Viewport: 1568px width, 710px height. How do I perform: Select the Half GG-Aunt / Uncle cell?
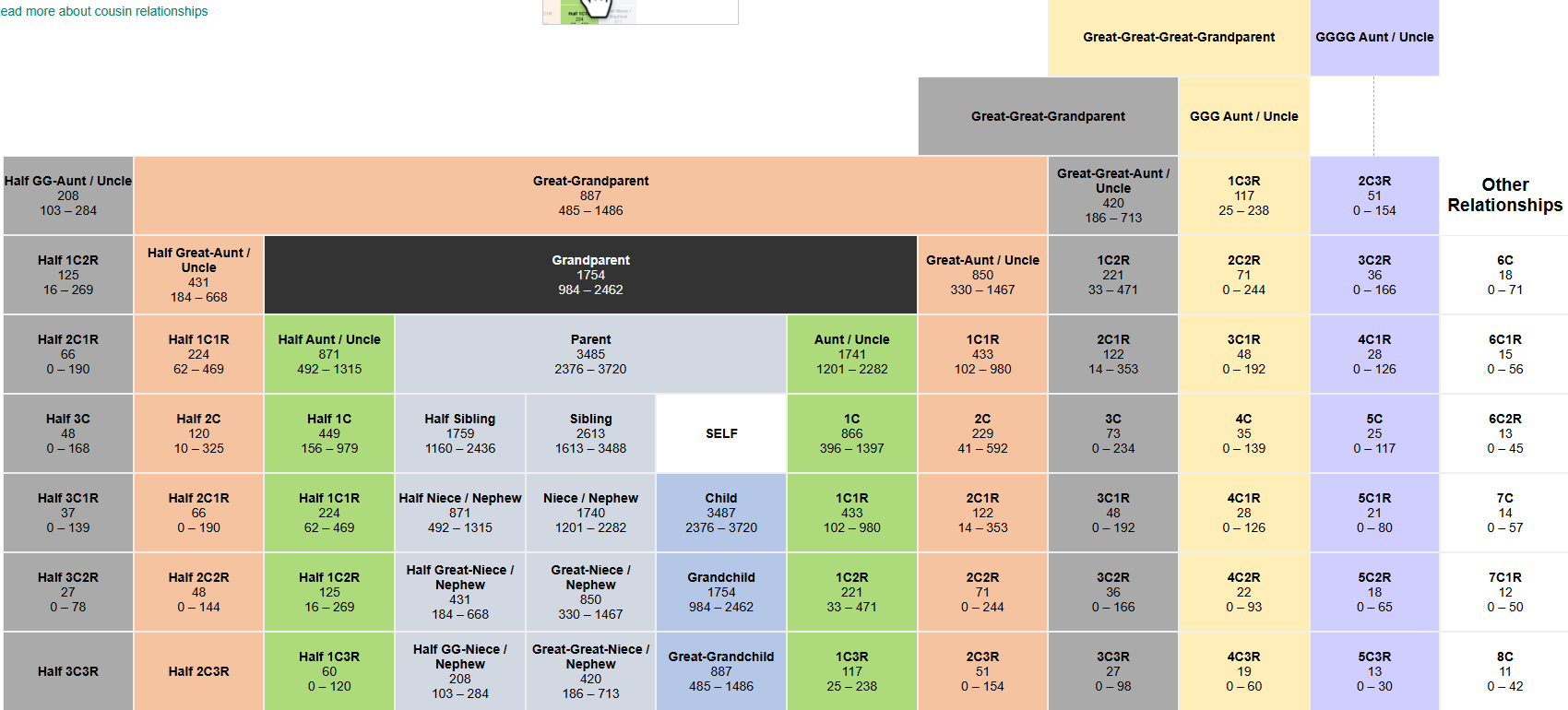pos(68,195)
